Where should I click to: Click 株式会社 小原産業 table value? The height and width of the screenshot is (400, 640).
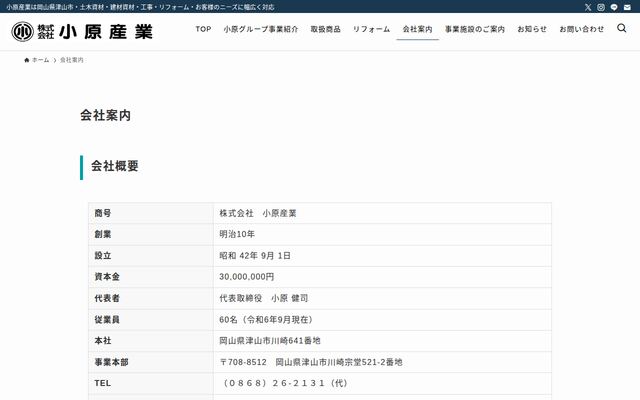click(258, 213)
